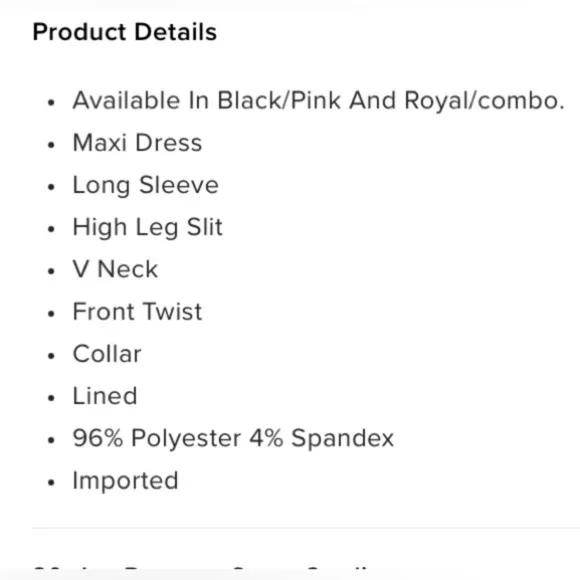
Task: Select the Available In Black/Pink And Royal/combo line
Action: point(318,100)
